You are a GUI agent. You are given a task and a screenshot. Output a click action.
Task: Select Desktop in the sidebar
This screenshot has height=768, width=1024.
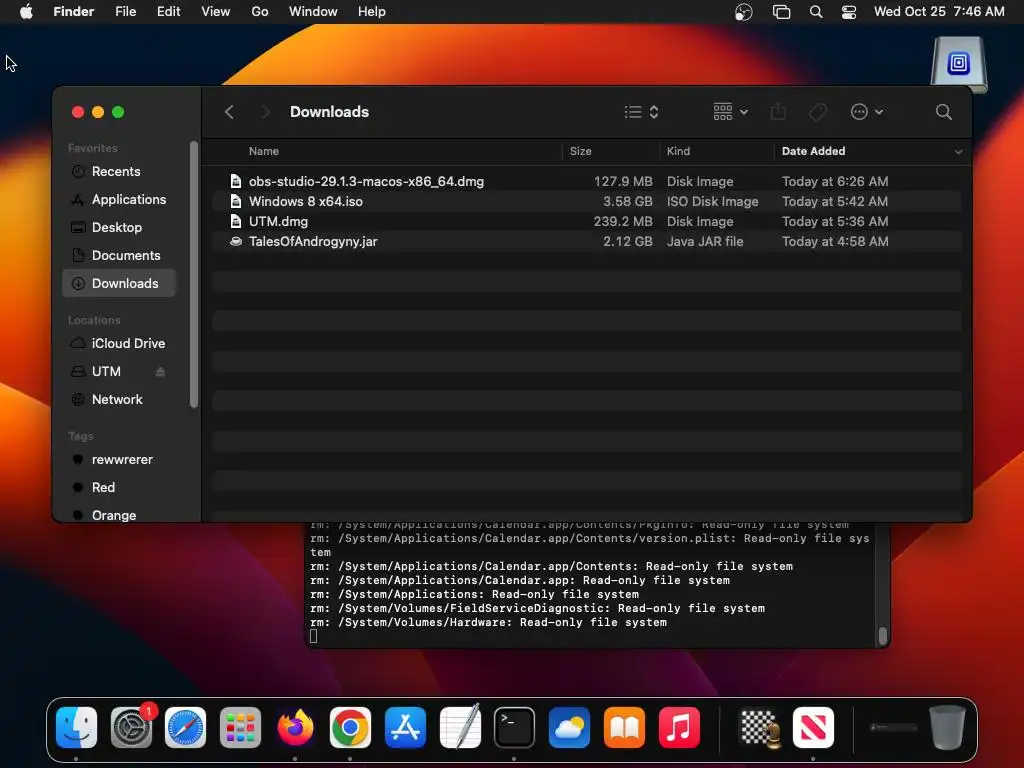(119, 228)
